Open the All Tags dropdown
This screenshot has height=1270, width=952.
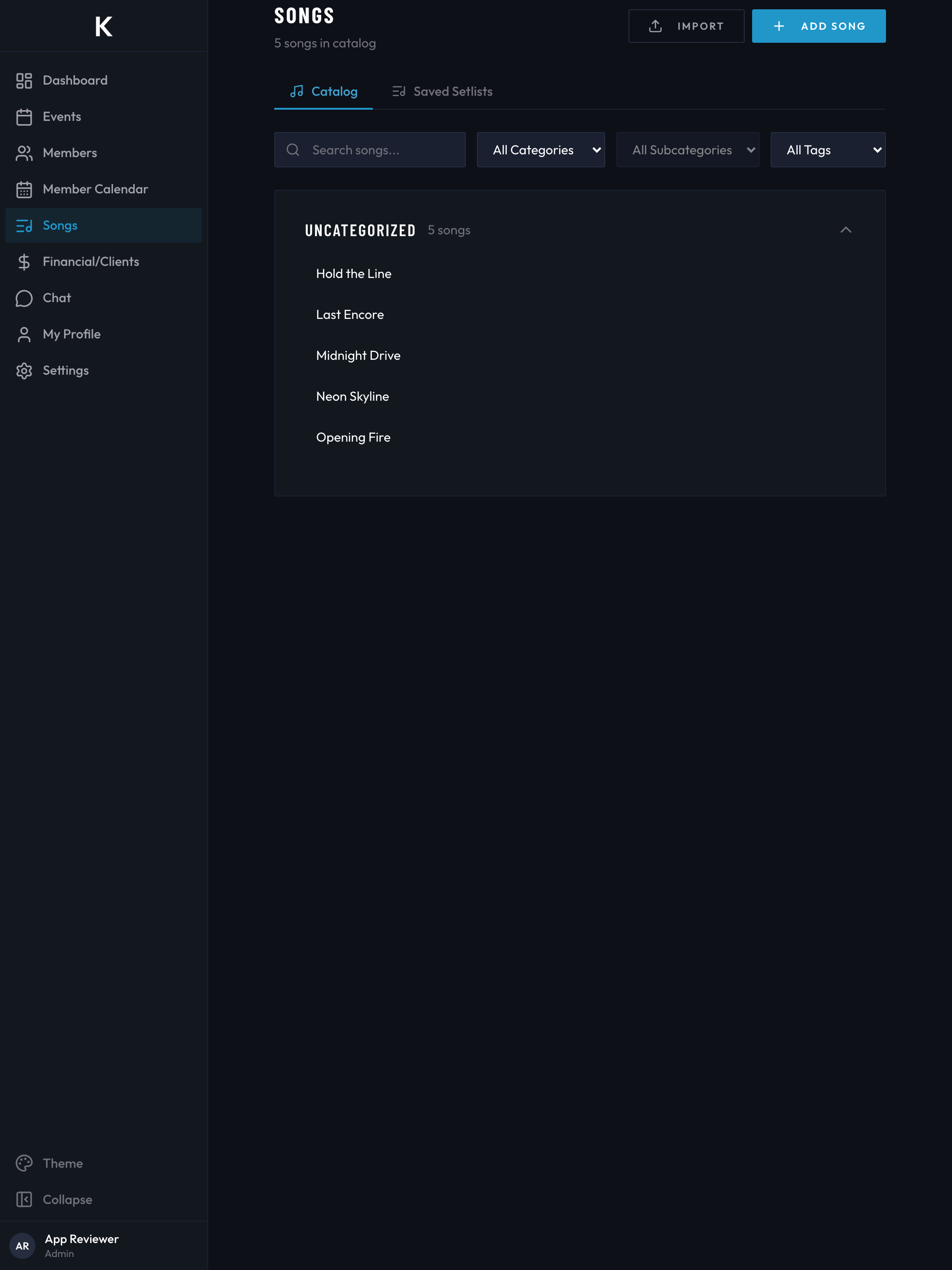pyautogui.click(x=828, y=150)
